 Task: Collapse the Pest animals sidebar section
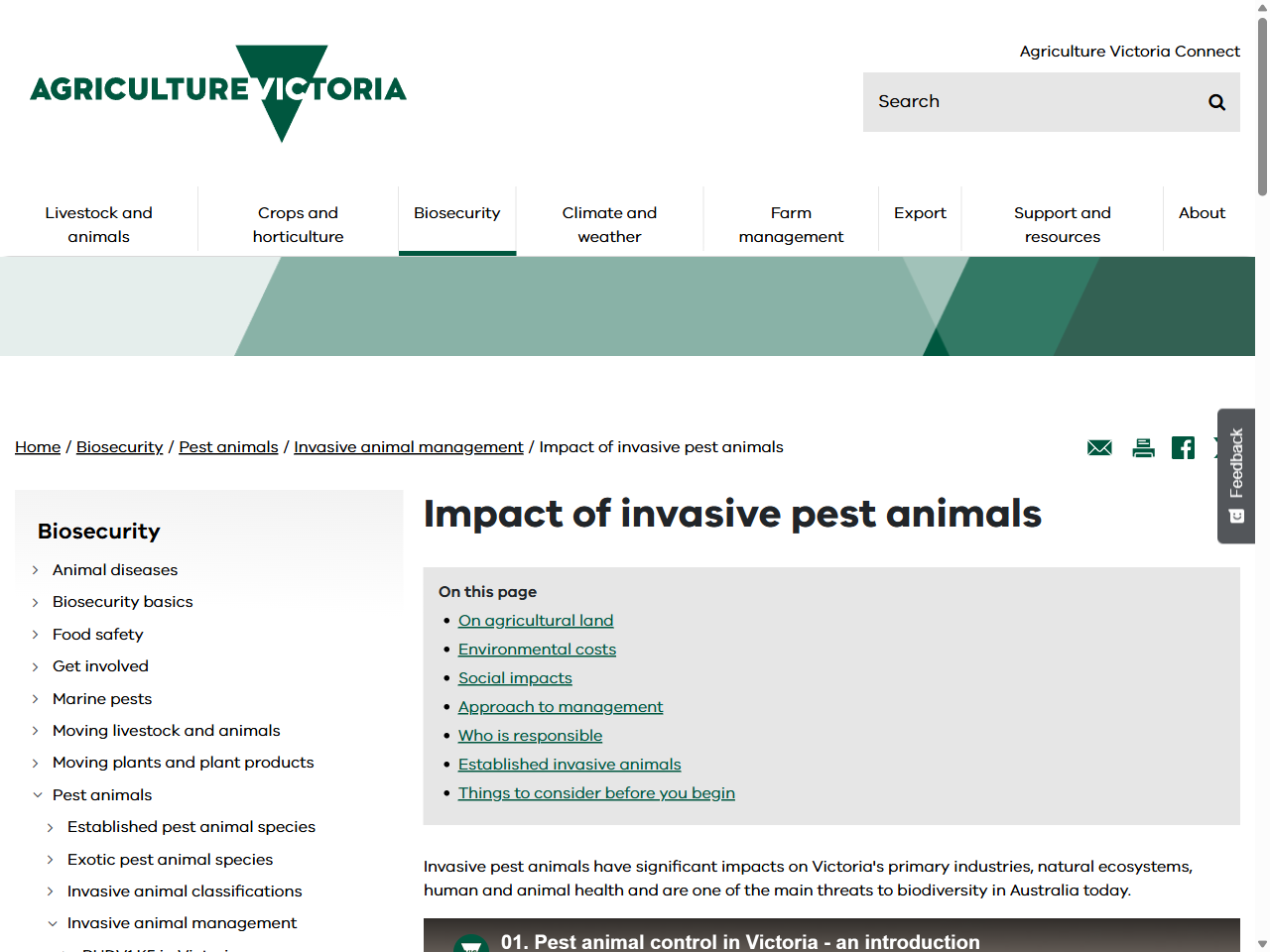(38, 794)
